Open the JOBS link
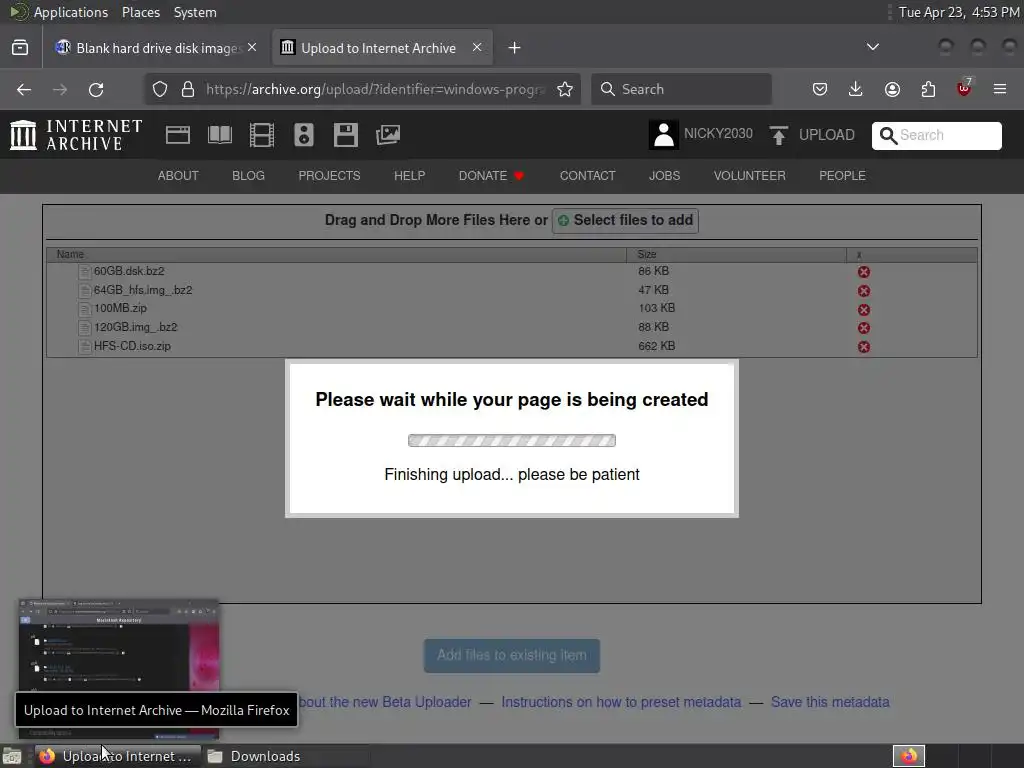 [664, 176]
